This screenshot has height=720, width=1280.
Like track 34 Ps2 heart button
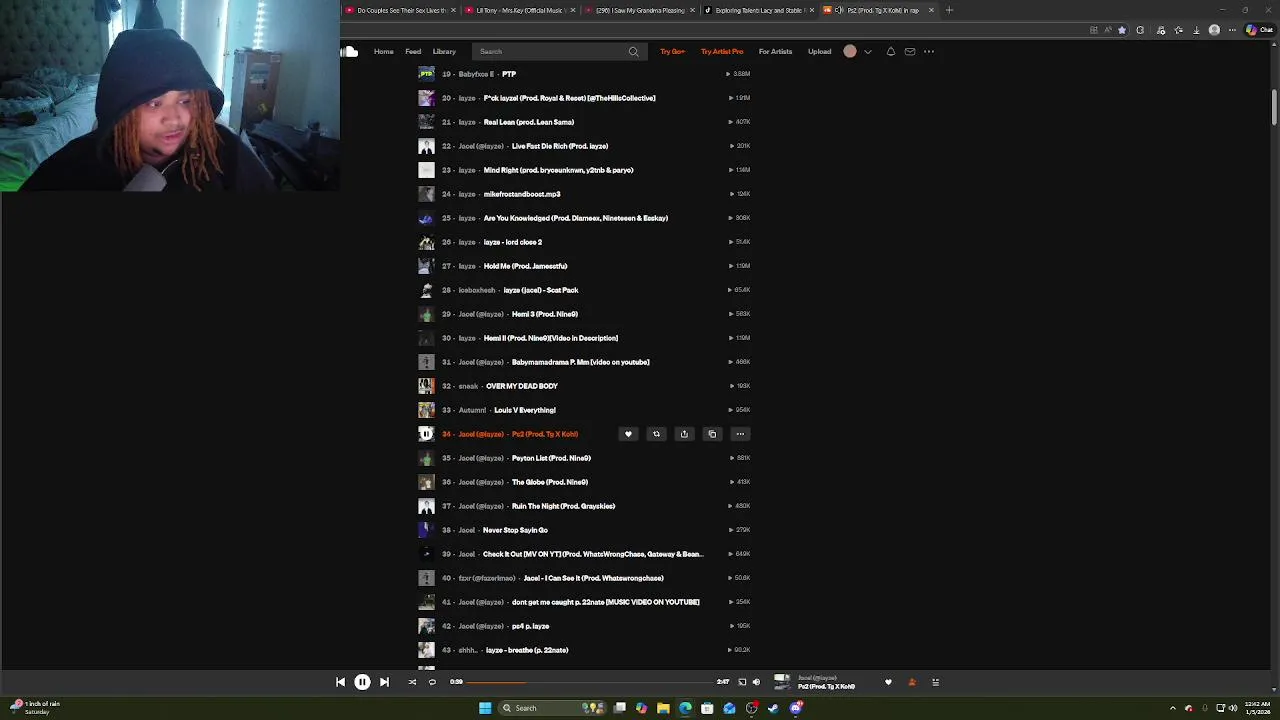point(628,434)
